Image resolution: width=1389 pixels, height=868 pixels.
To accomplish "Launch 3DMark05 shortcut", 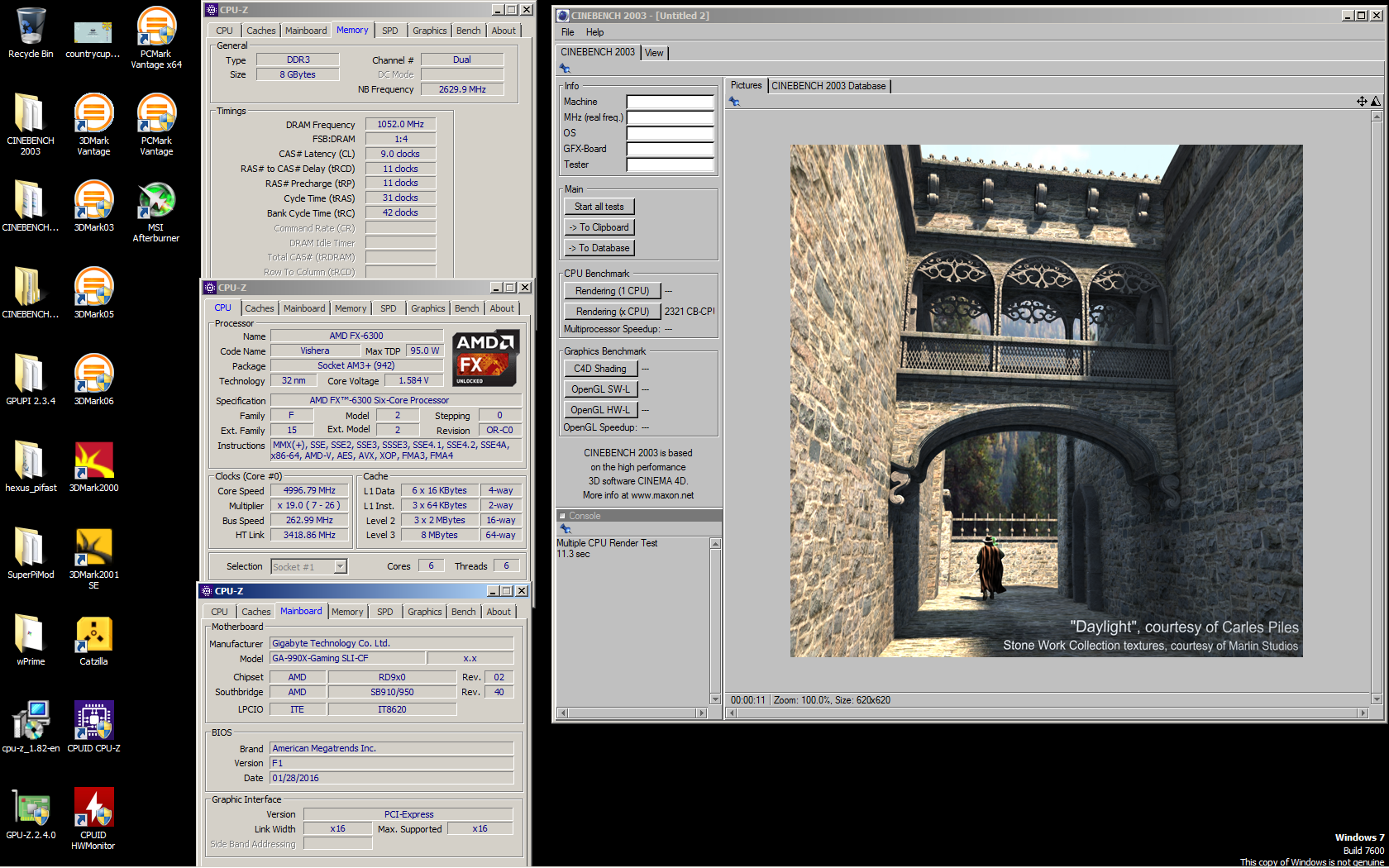I will point(93,293).
